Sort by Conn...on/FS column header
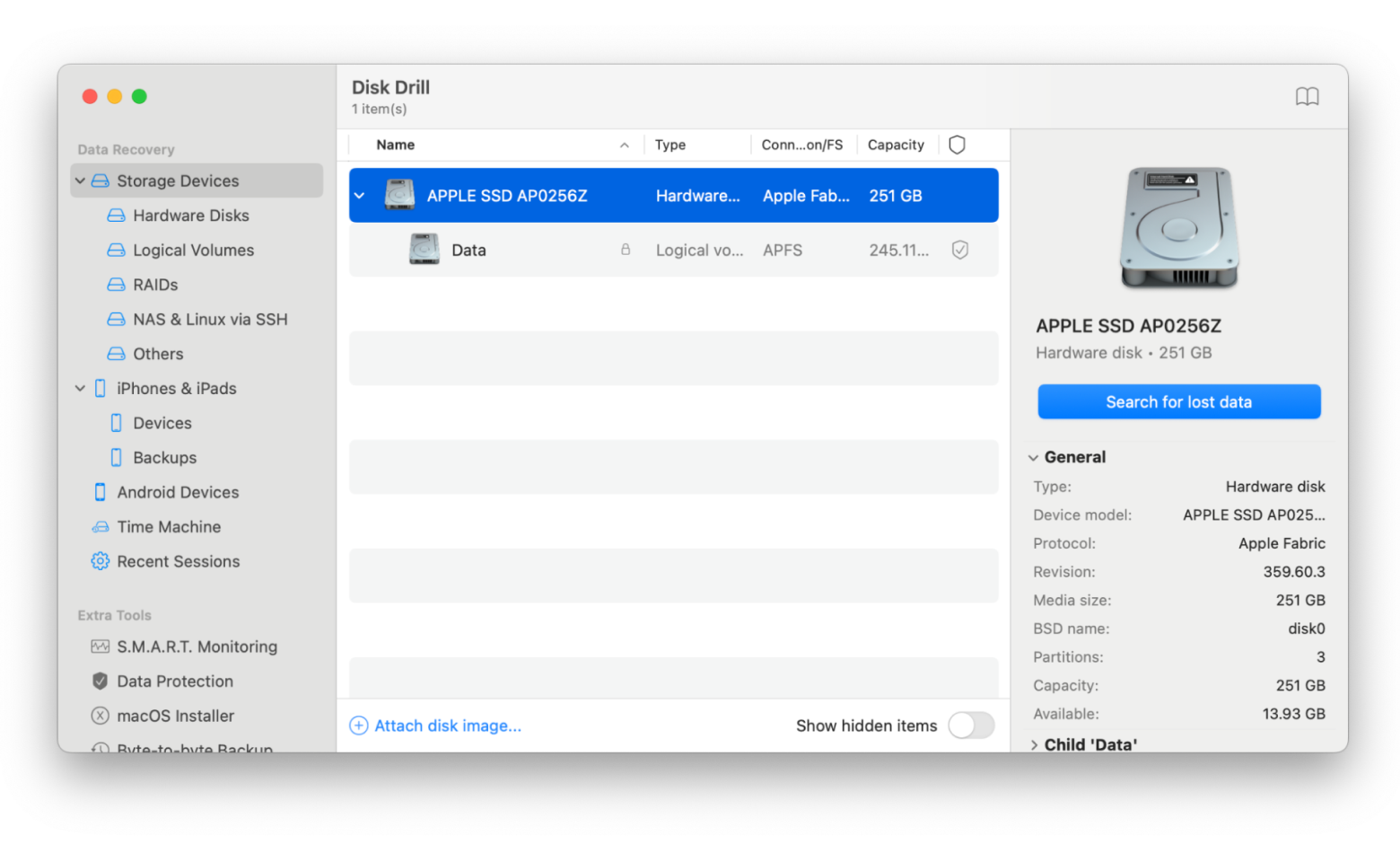Image resolution: width=1400 pixels, height=844 pixels. click(801, 145)
